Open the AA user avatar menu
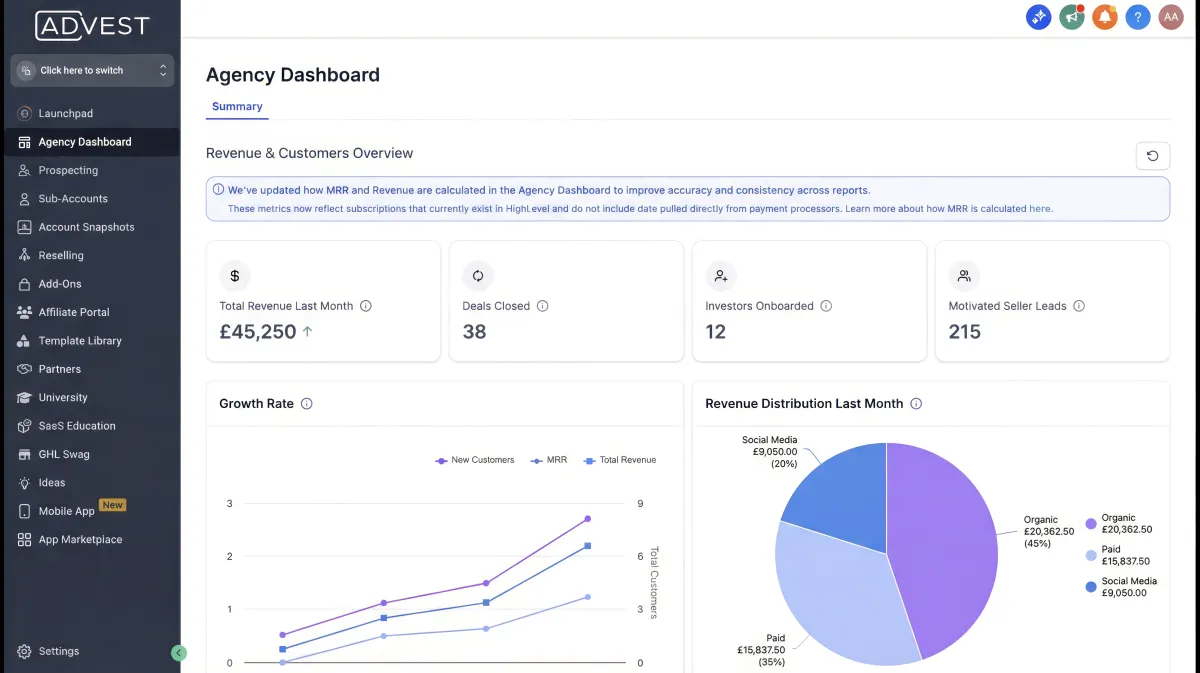1200x673 pixels. click(x=1170, y=17)
